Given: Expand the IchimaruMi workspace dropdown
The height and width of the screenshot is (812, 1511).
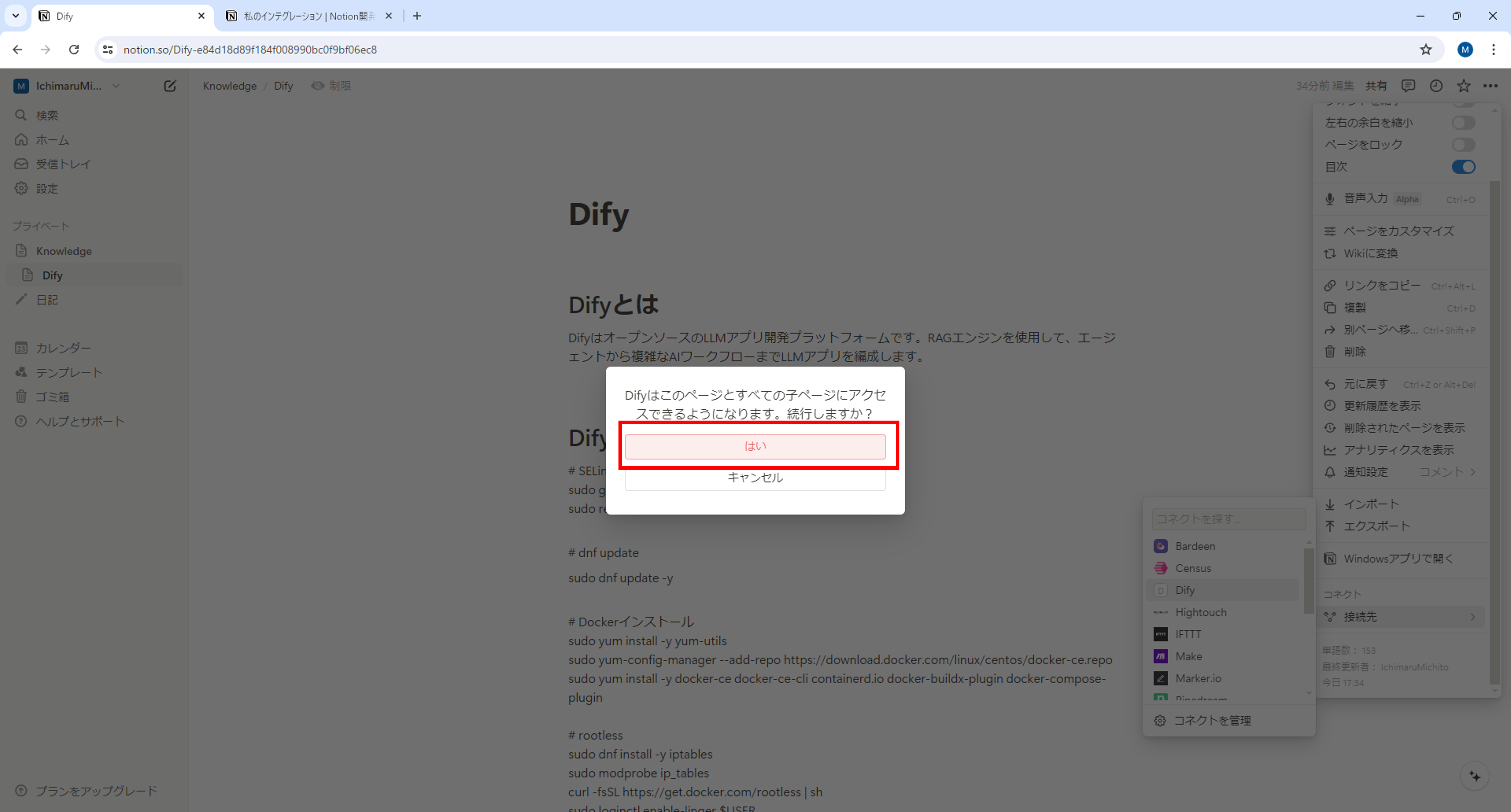Looking at the screenshot, I should [116, 86].
